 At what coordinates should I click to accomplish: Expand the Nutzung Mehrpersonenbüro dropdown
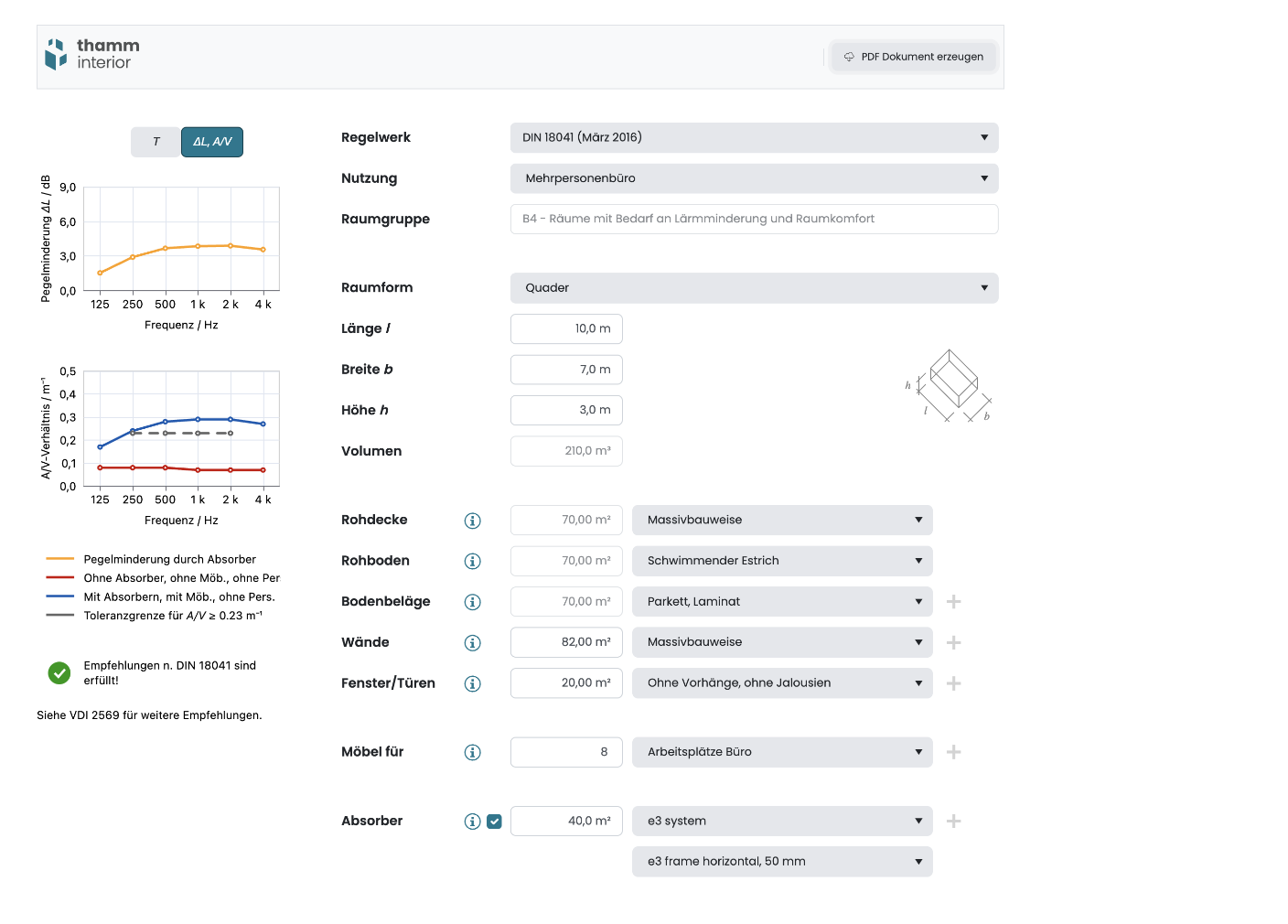tap(754, 178)
